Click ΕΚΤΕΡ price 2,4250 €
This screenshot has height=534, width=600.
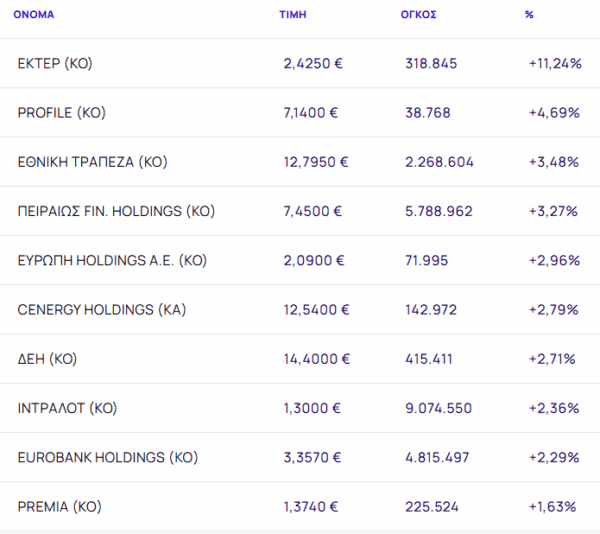click(x=313, y=63)
